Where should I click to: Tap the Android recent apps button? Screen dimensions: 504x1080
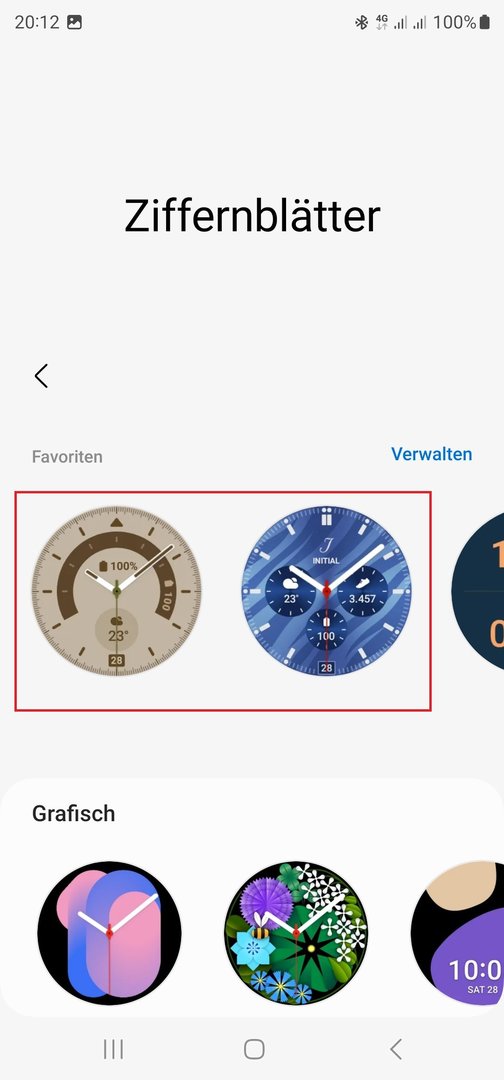click(113, 1049)
